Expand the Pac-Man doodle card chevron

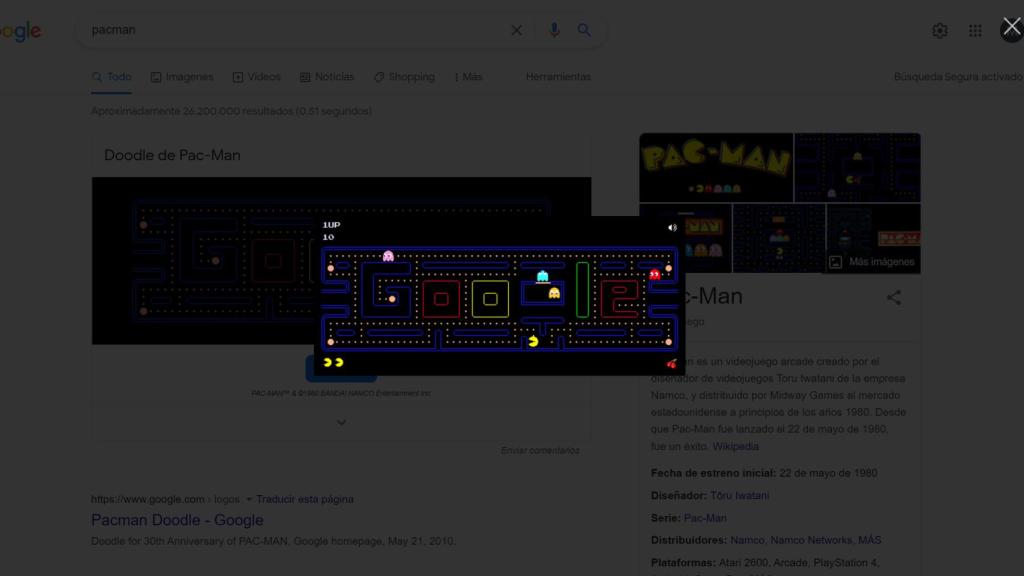(x=341, y=422)
